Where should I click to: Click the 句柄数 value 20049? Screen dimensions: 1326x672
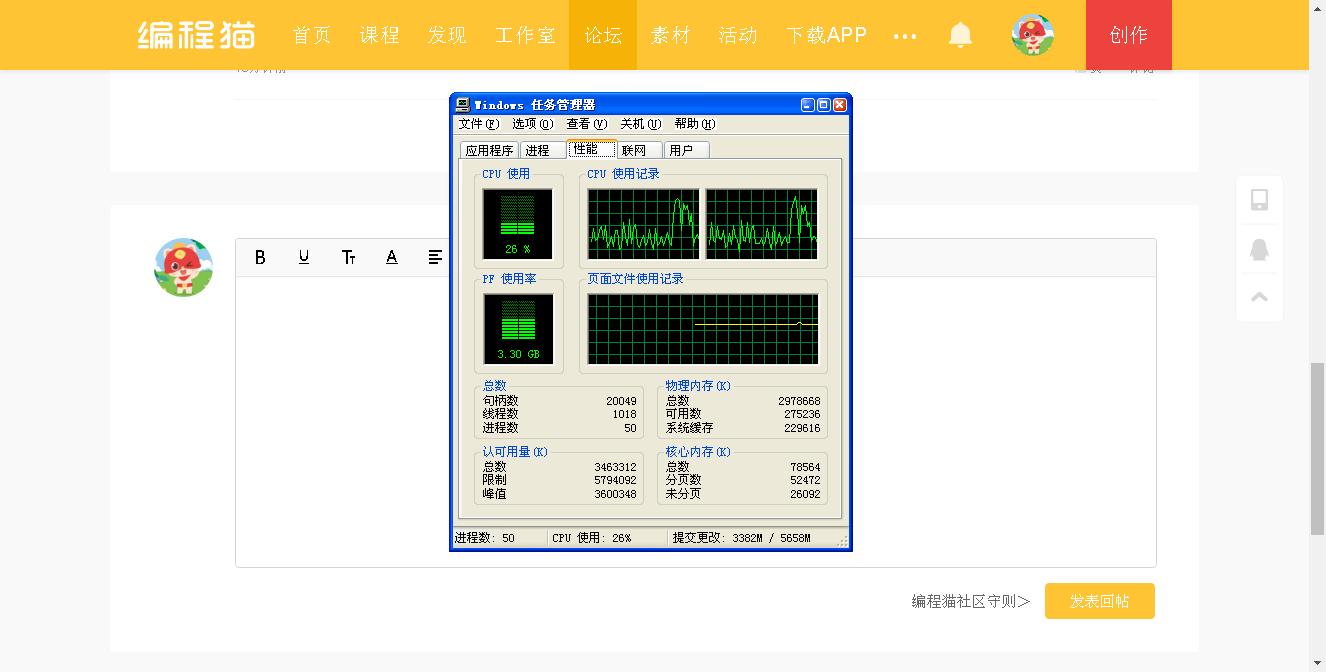pos(621,401)
